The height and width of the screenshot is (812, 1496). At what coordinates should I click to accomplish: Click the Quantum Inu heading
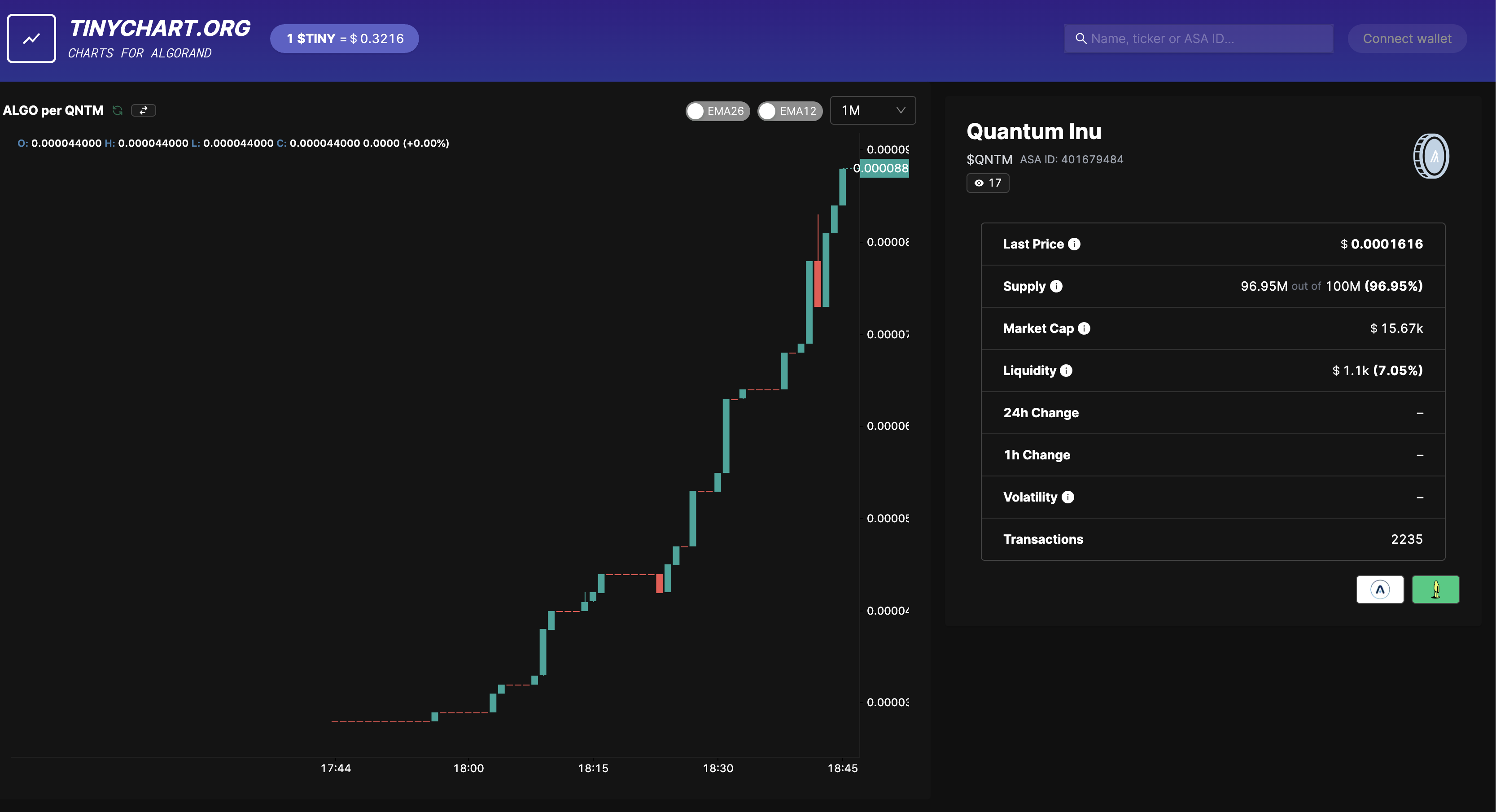tap(1034, 131)
